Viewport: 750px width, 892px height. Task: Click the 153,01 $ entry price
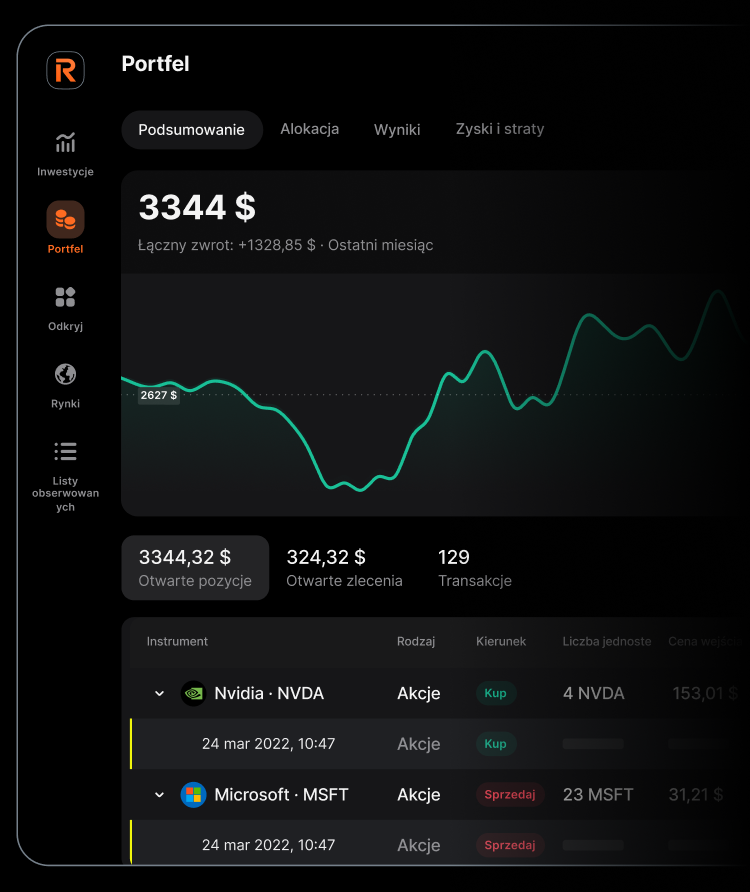tap(706, 693)
